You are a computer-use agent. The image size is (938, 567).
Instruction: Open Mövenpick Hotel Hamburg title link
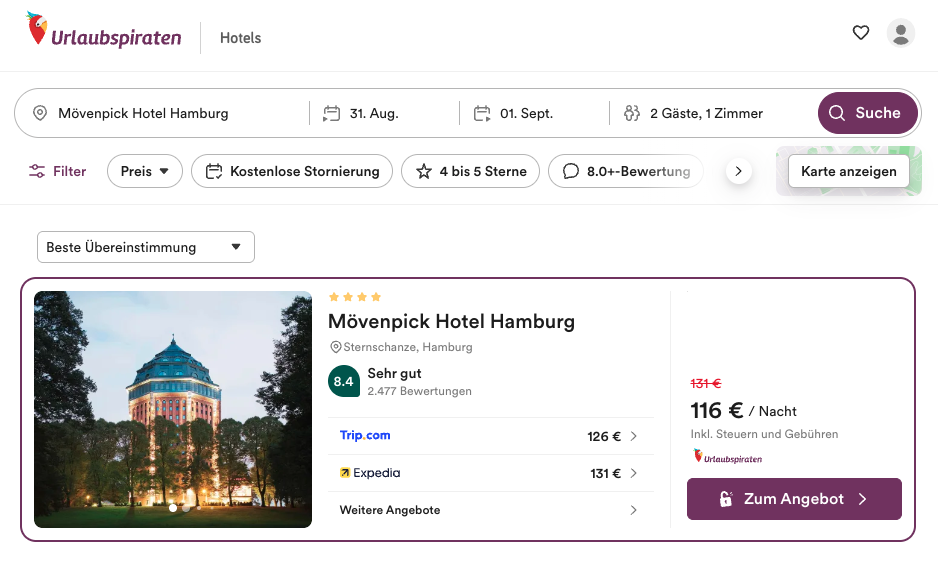click(x=452, y=321)
